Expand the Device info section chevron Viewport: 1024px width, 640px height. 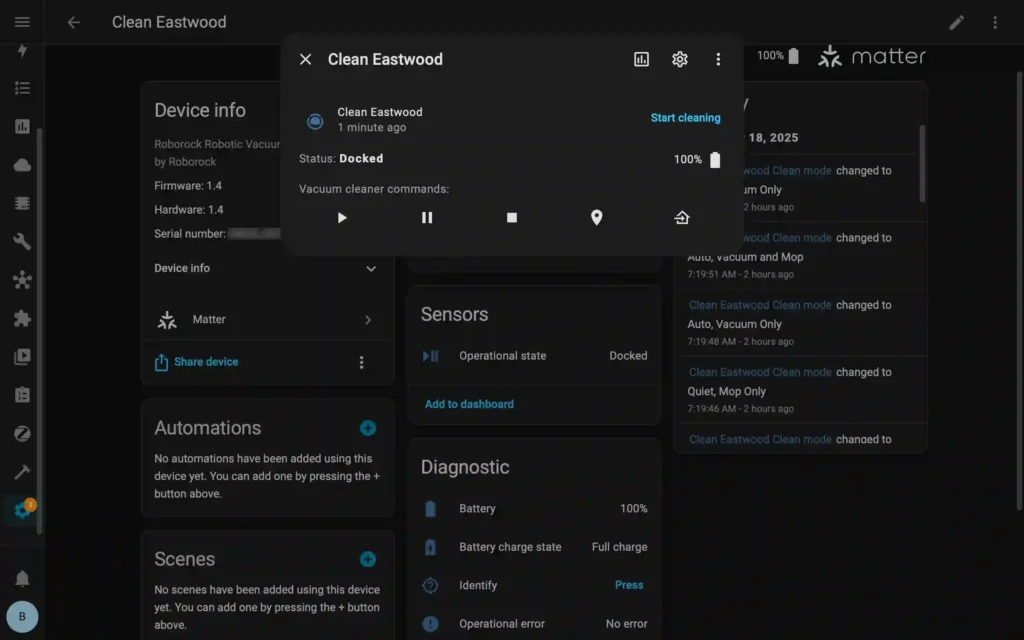pos(370,268)
